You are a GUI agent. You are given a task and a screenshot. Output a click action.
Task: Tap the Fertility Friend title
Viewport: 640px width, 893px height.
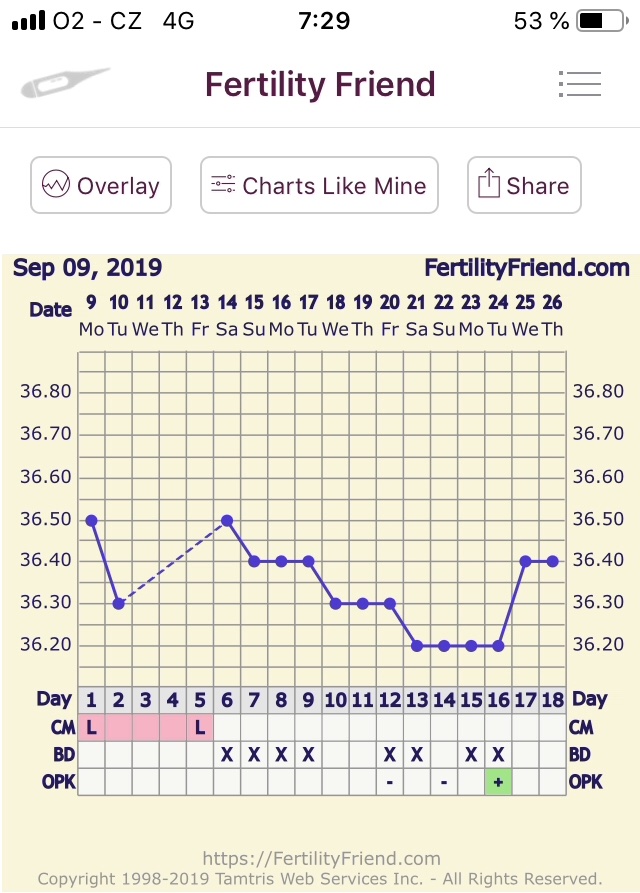[320, 84]
